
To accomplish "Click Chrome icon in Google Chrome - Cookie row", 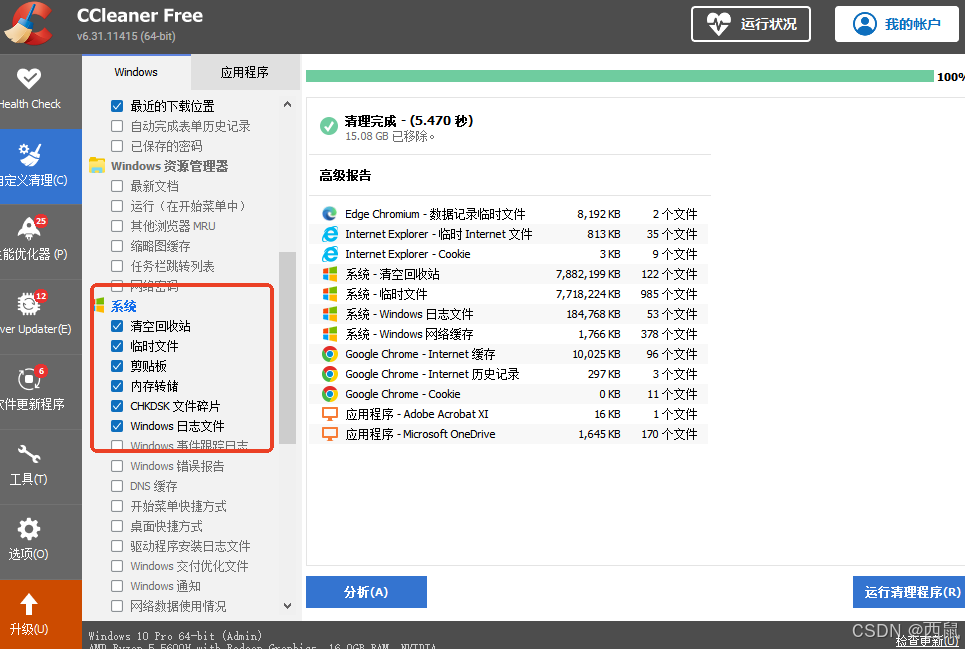I will tap(330, 394).
